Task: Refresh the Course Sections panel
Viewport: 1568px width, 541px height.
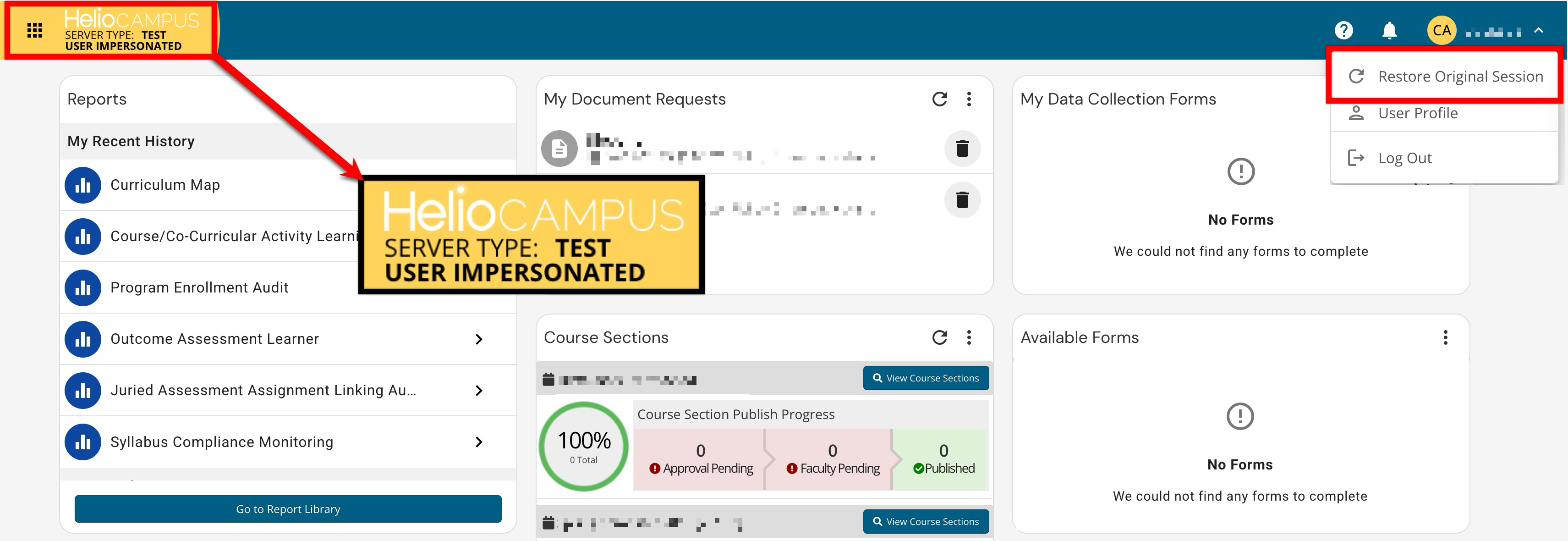Action: click(x=939, y=337)
